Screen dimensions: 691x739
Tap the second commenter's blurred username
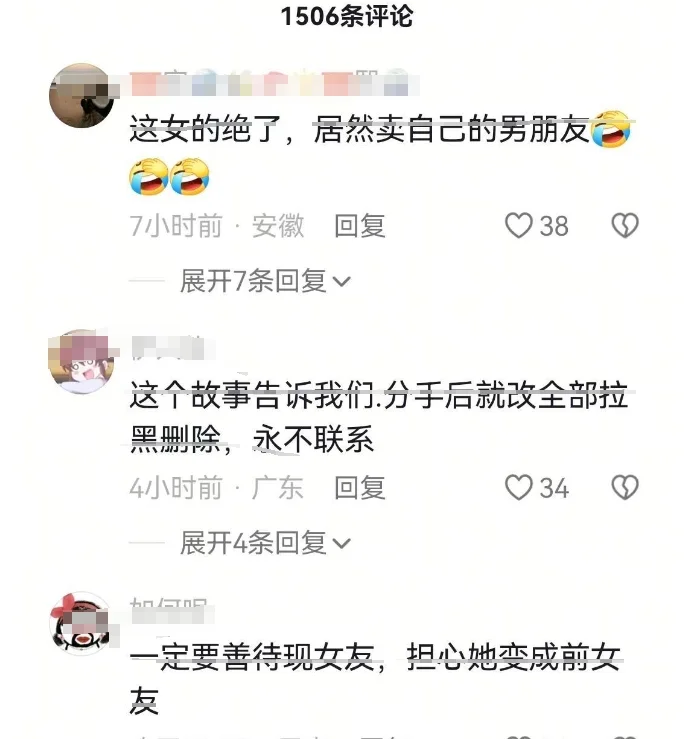pyautogui.click(x=173, y=348)
